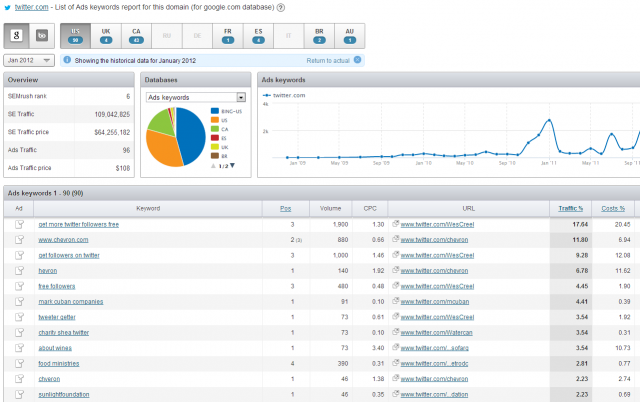Expand the 'Ads keywords' databases dropdown

pyautogui.click(x=197, y=97)
